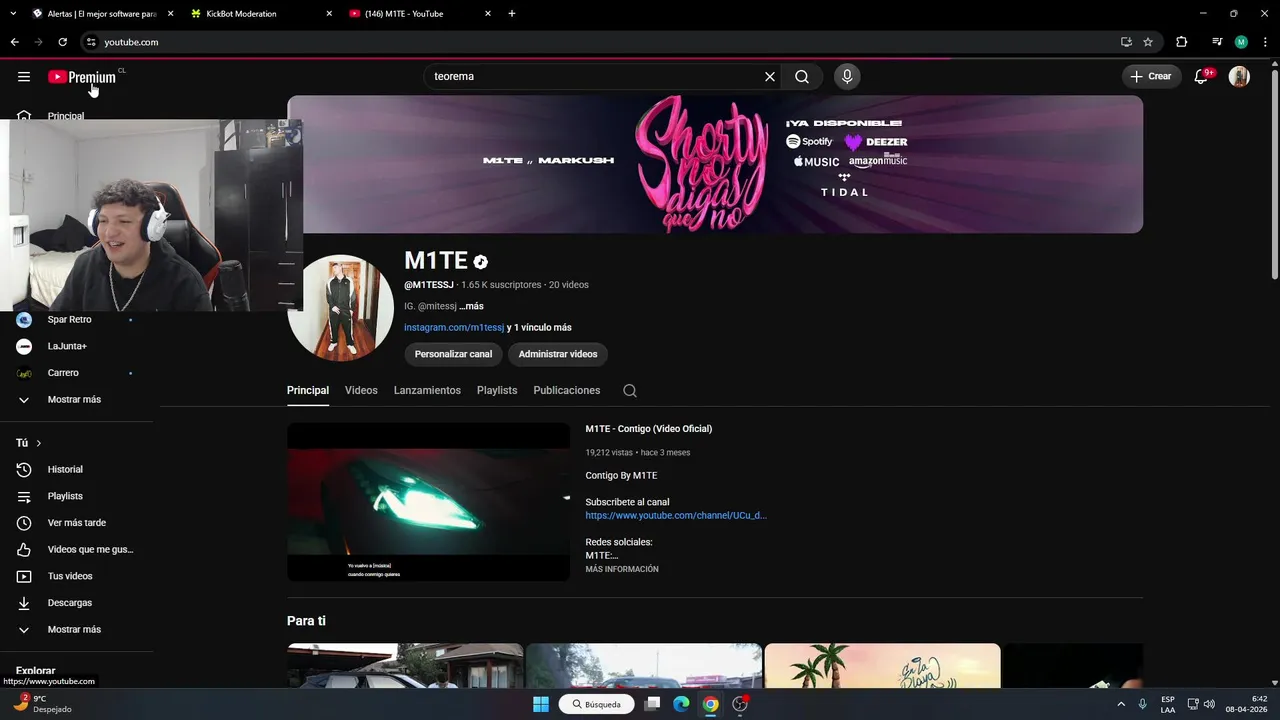Switch to KickBot Moderation tab
This screenshot has height=720, width=1280.
point(260,14)
